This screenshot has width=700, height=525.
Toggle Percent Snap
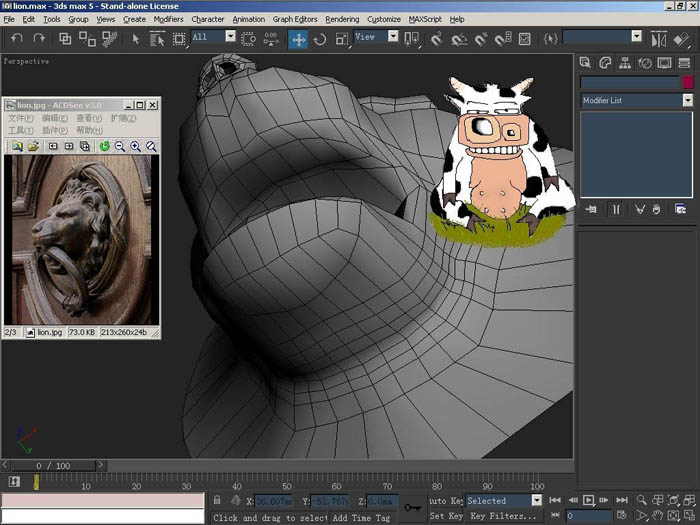pyautogui.click(x=481, y=39)
